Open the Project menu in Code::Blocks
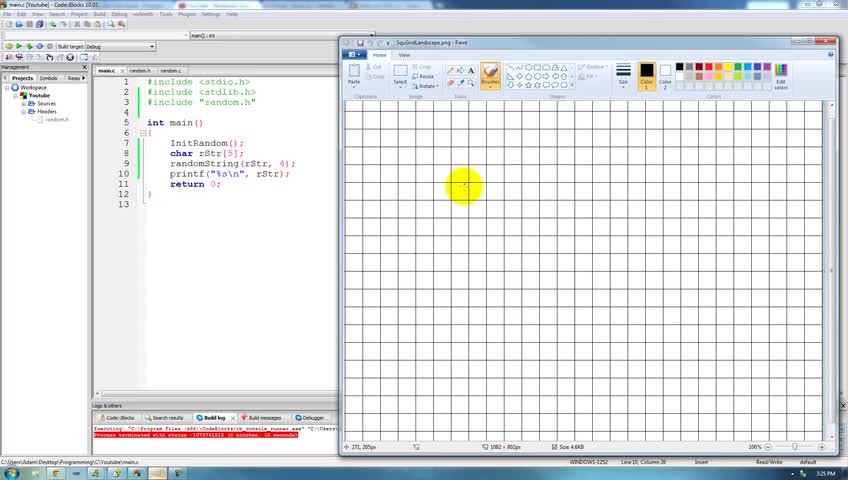The image size is (848, 480). [79, 14]
